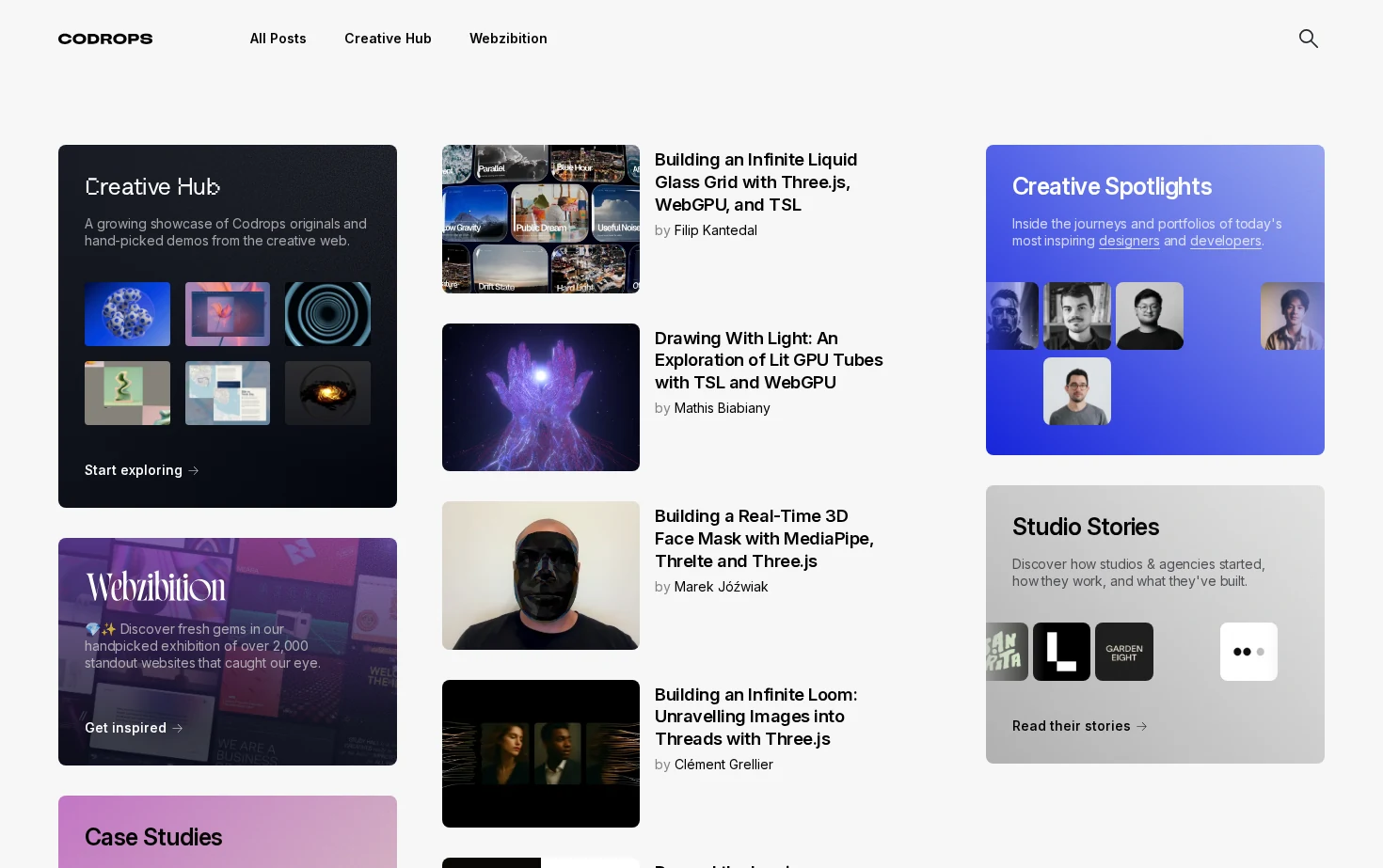1383x868 pixels.
Task: Click the Codrops logo
Action: click(x=105, y=39)
